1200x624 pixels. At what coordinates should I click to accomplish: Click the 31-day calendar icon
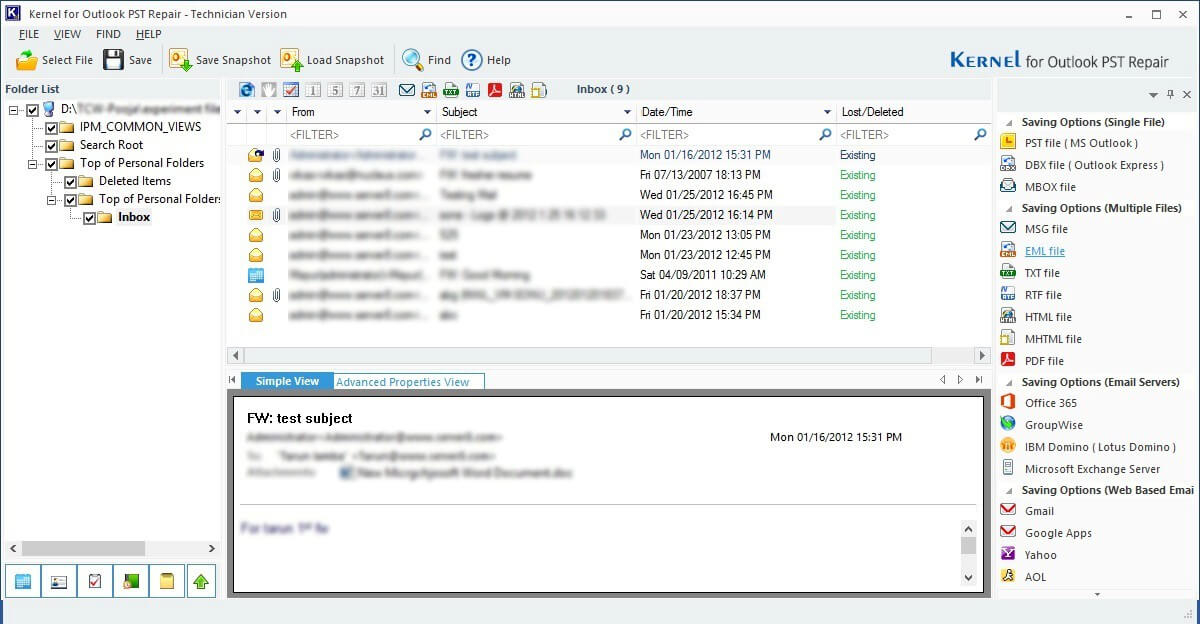[x=379, y=90]
